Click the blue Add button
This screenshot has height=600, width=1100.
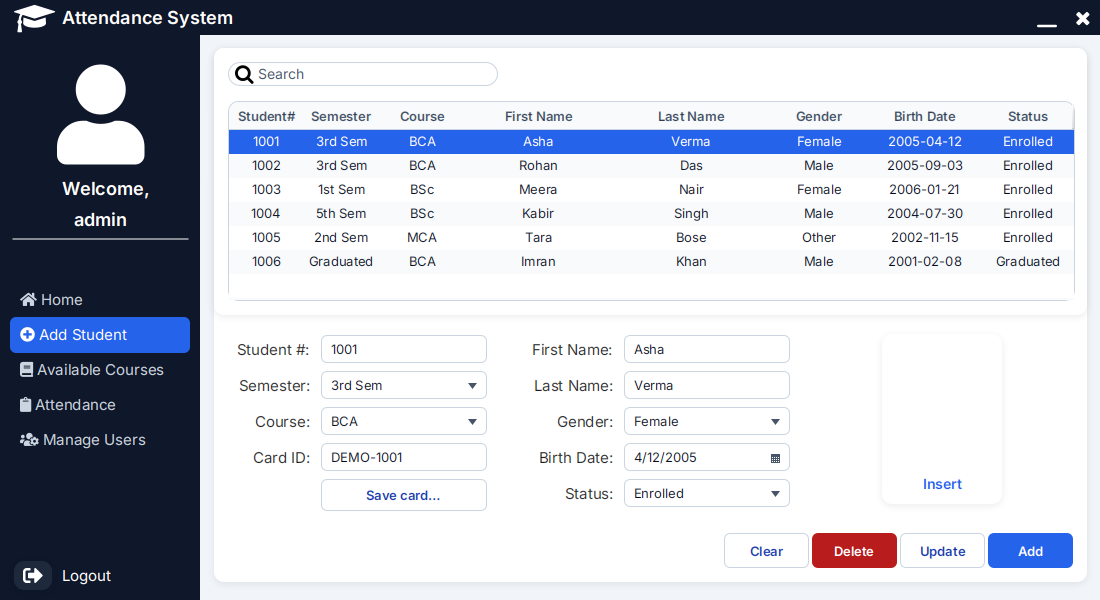tap(1030, 551)
